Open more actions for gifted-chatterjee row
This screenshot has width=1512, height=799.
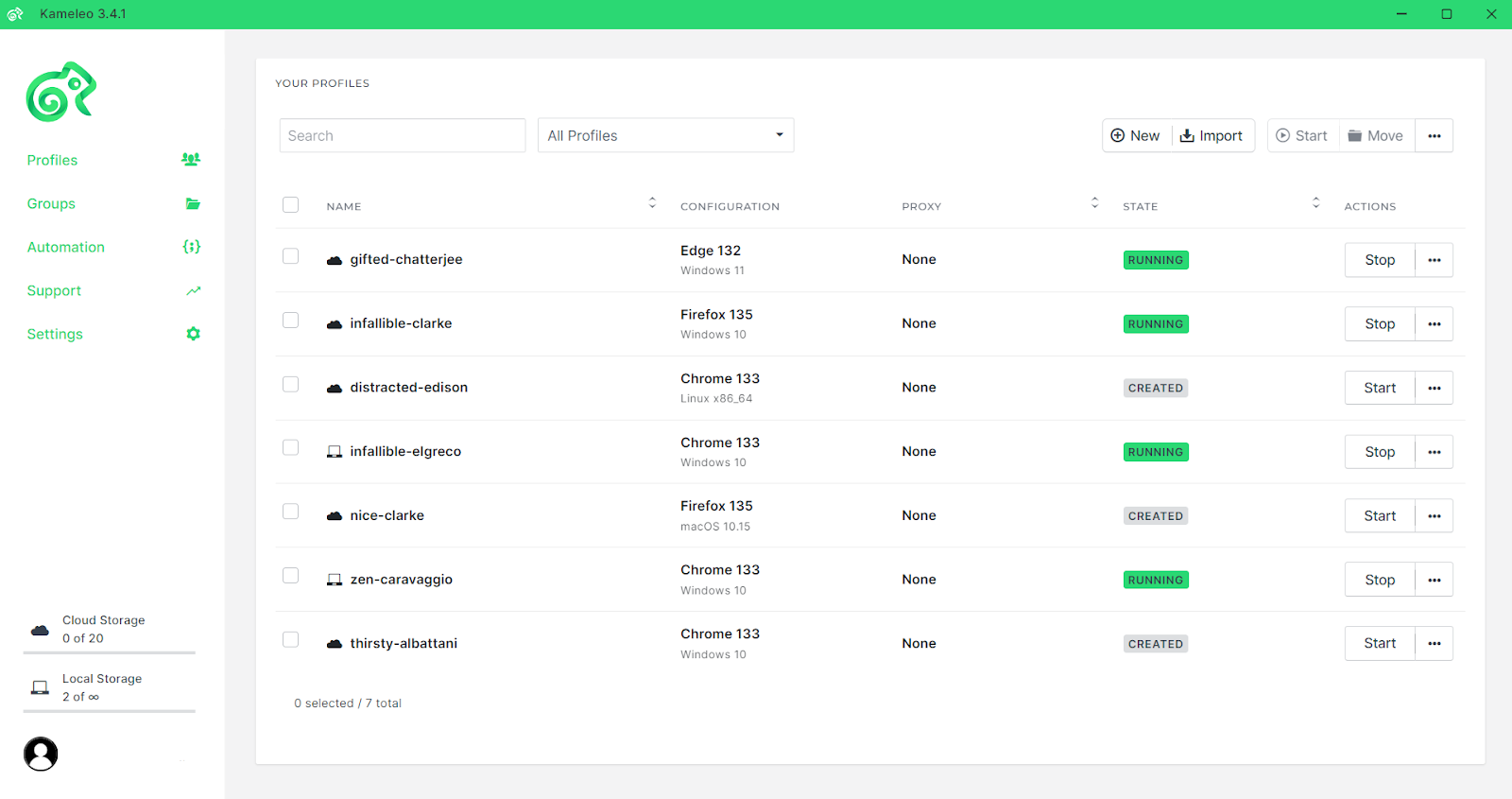pos(1434,260)
